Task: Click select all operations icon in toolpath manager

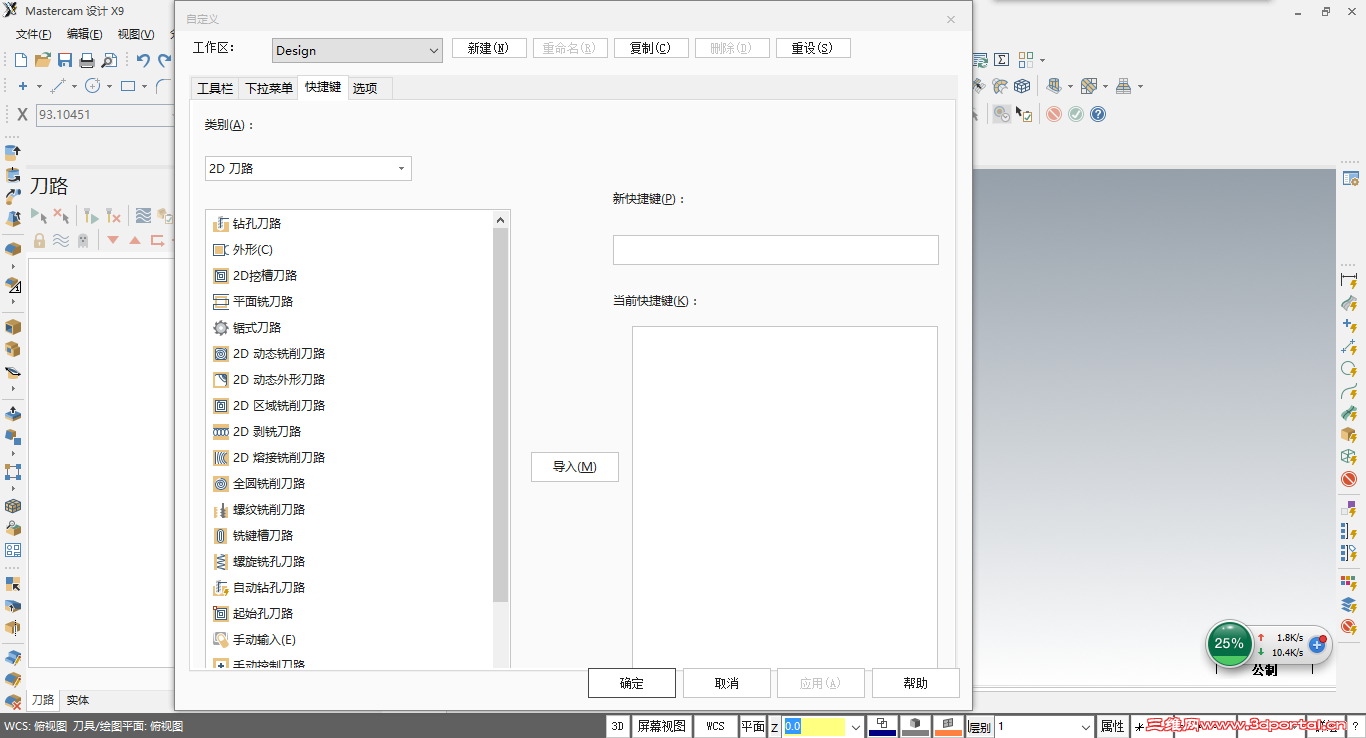Action: click(x=39, y=215)
